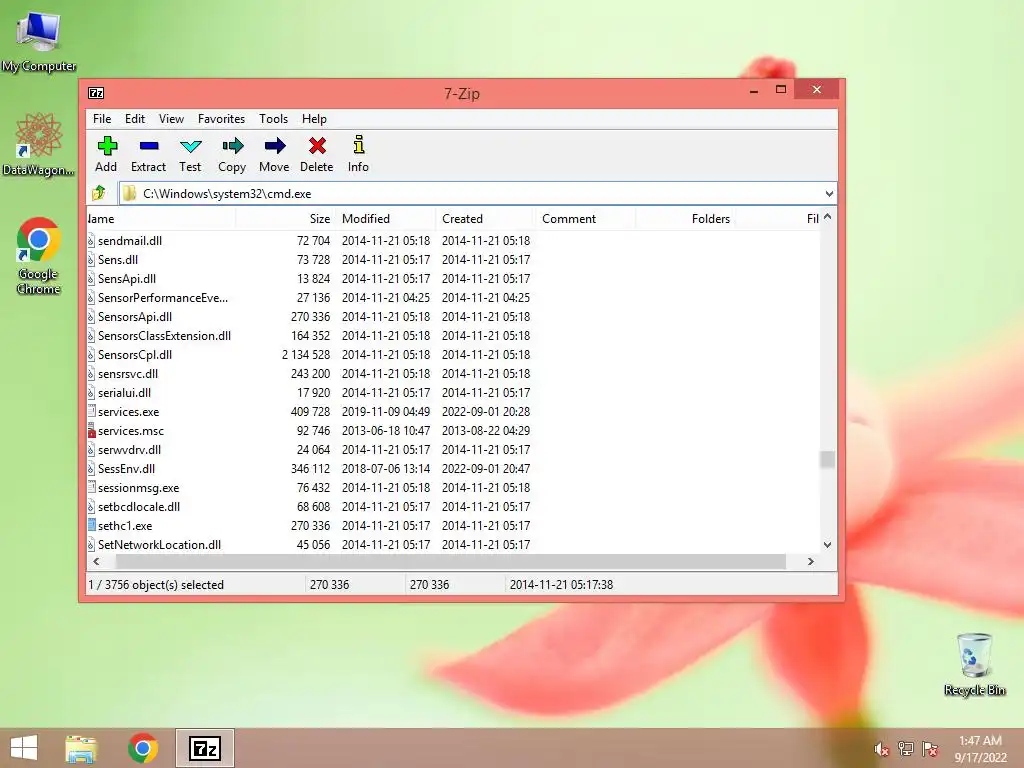Open the Recycle Bin icon
This screenshot has height=768, width=1024.
(974, 664)
